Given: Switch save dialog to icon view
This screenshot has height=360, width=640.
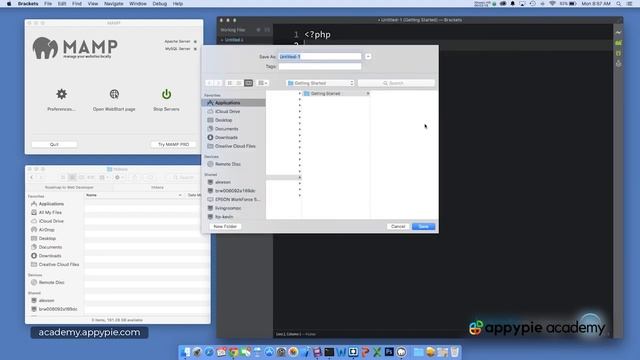Looking at the screenshot, I should coord(230,83).
